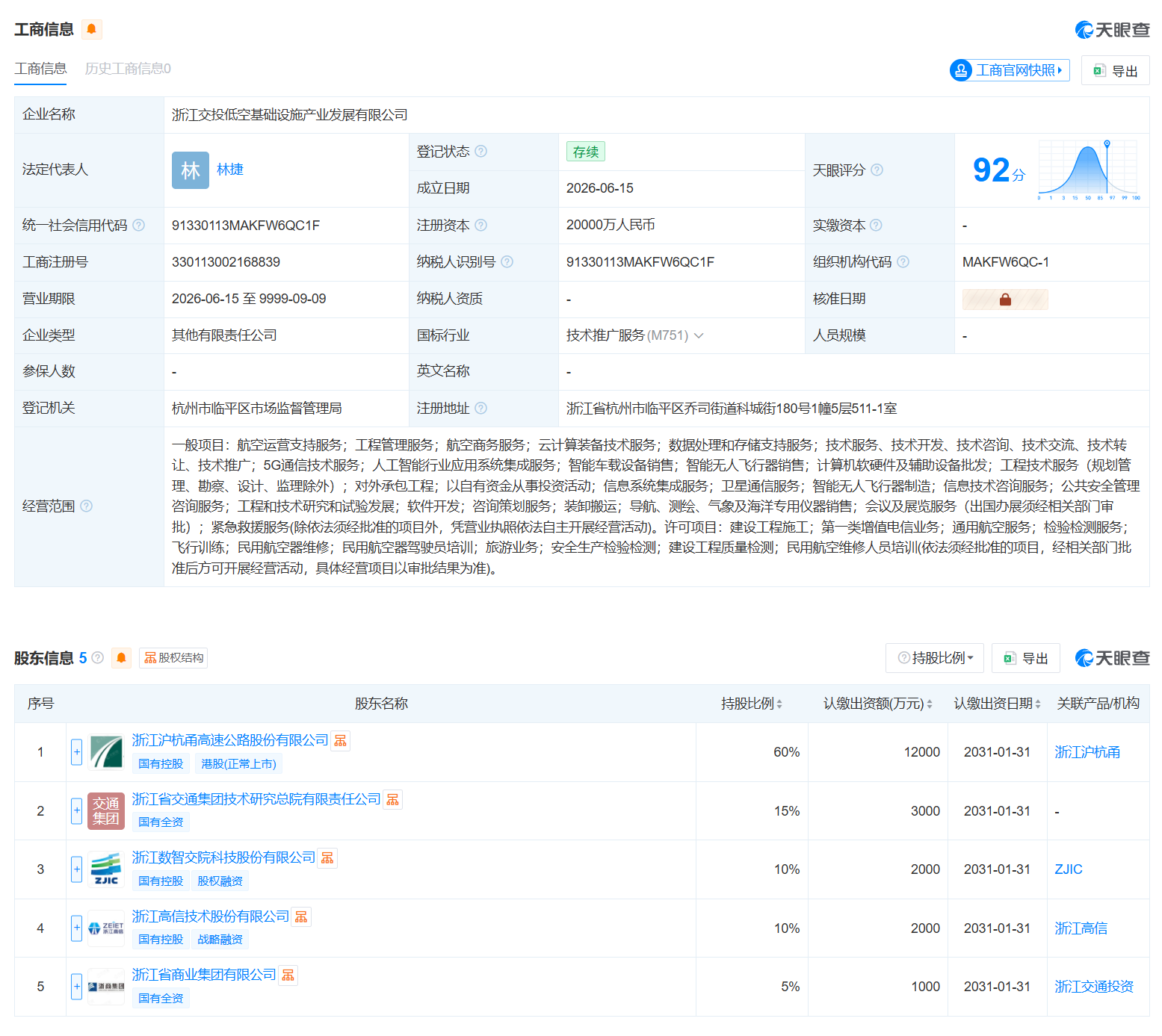The width and height of the screenshot is (1162, 1036).
Task: Open 浙江省交通集团技术研究总院有限责任公司 link
Action: pos(256,799)
